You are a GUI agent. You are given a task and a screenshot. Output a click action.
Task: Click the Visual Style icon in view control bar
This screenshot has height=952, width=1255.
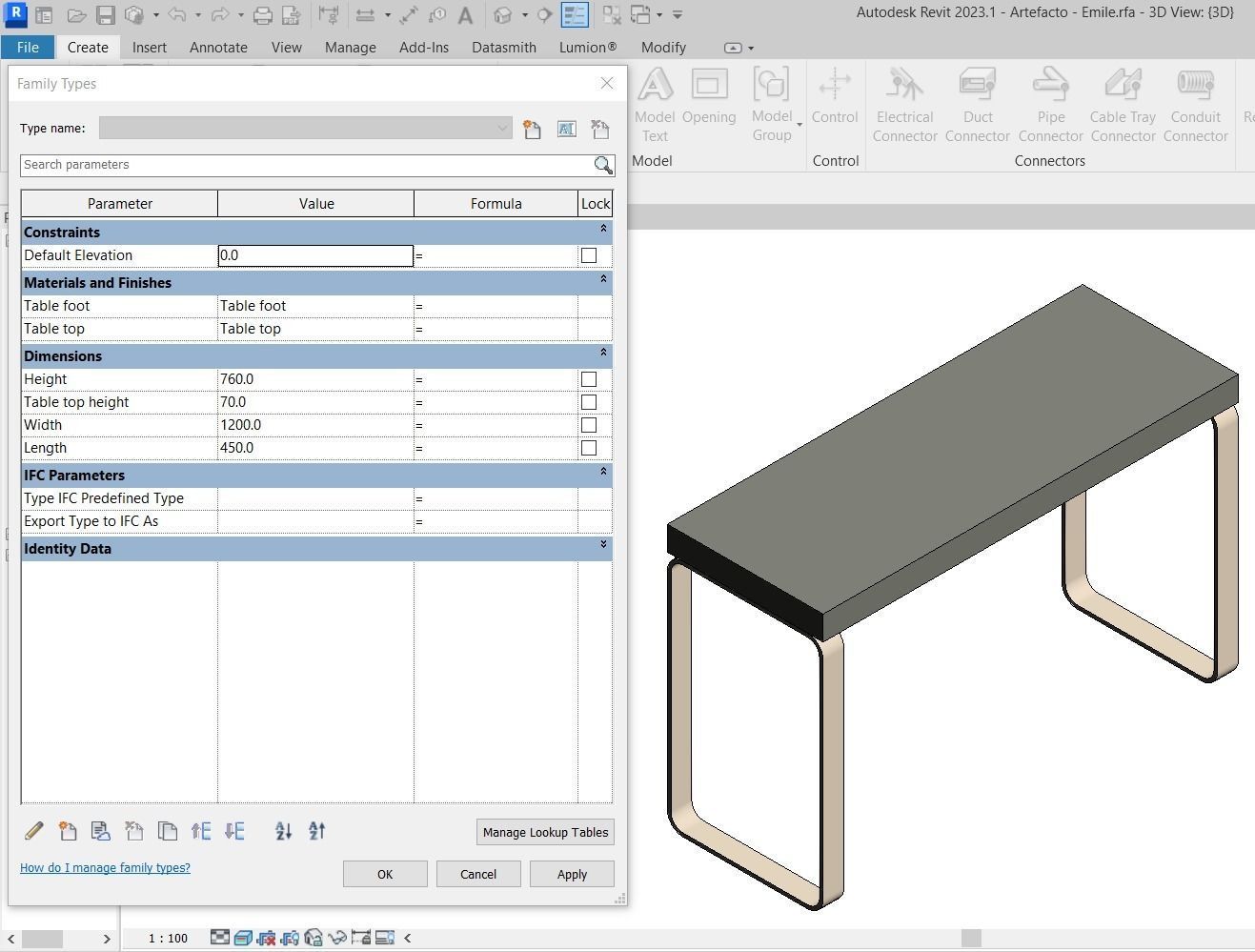(x=243, y=938)
